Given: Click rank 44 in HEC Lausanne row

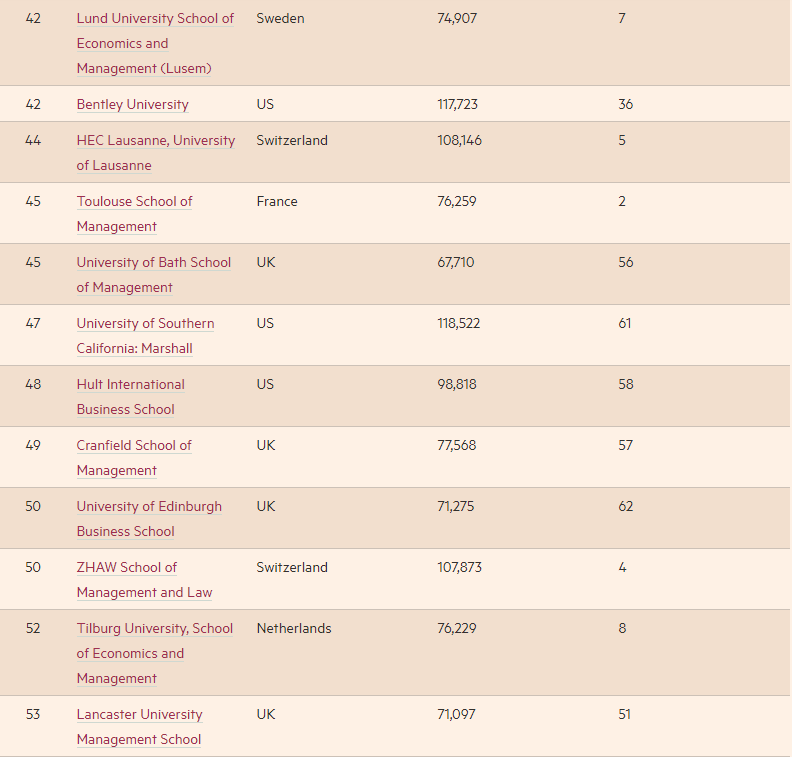Looking at the screenshot, I should [33, 140].
